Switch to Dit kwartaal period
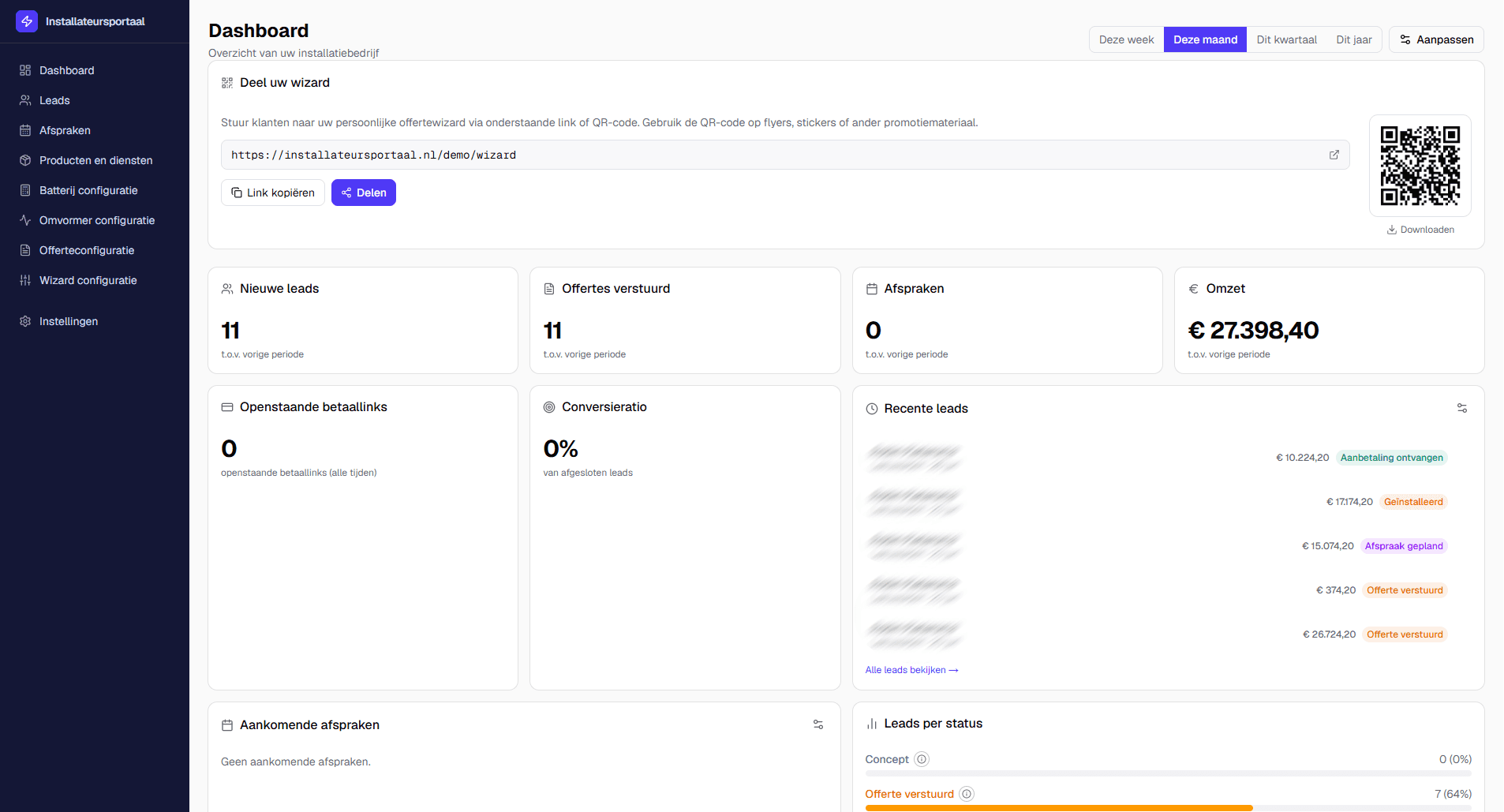The height and width of the screenshot is (812, 1504). click(1286, 39)
